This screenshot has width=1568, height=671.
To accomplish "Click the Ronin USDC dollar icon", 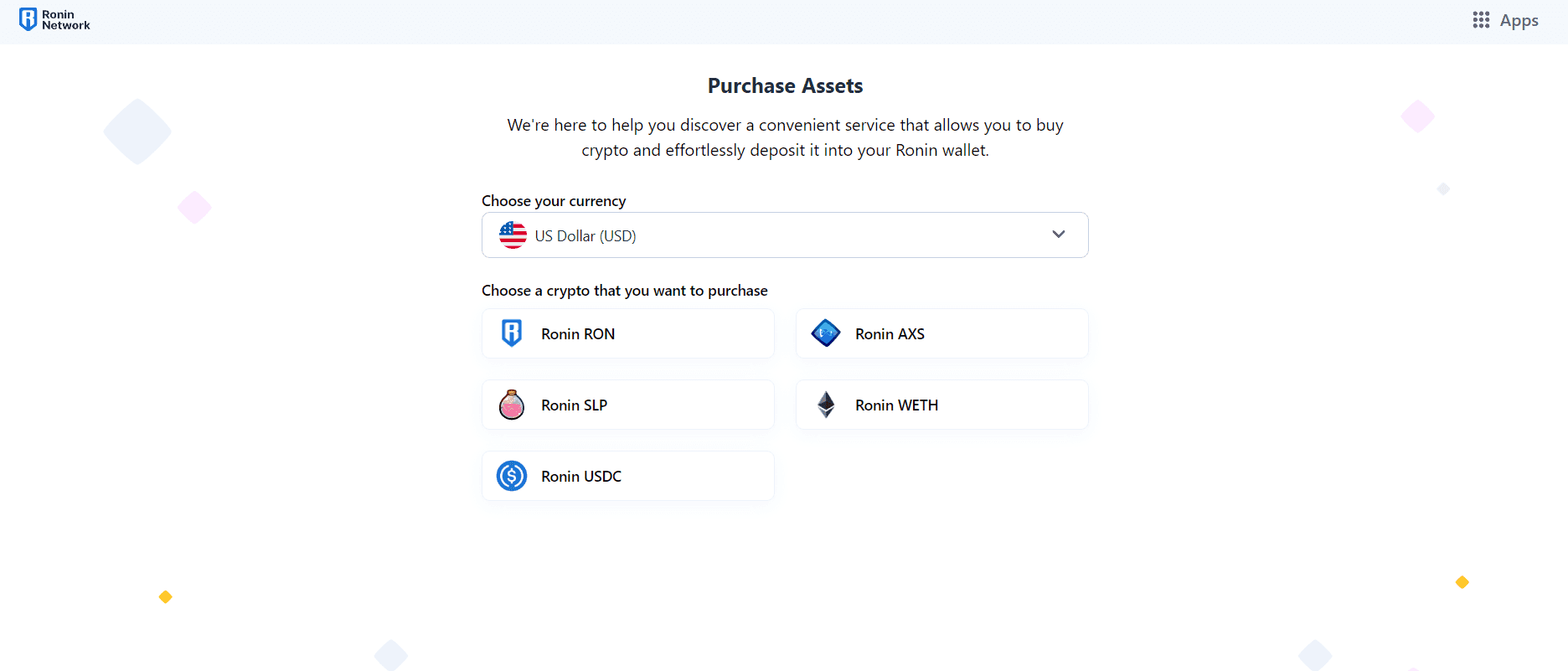I will tap(511, 475).
